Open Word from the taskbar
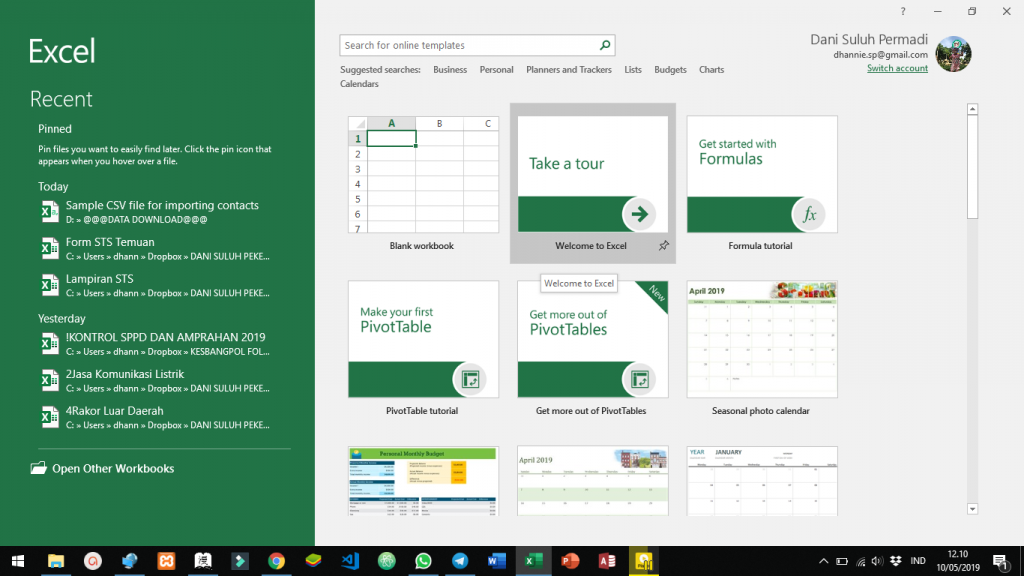The image size is (1024, 576). pos(497,561)
